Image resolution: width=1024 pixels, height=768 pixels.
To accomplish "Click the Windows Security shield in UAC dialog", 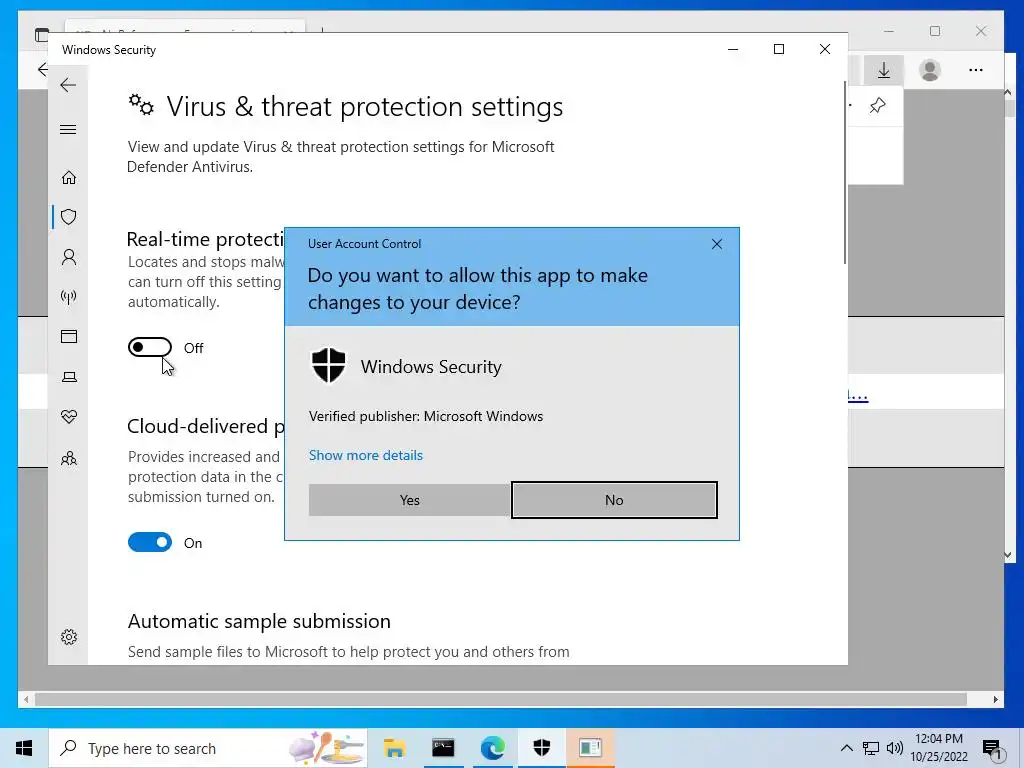I will pos(328,366).
